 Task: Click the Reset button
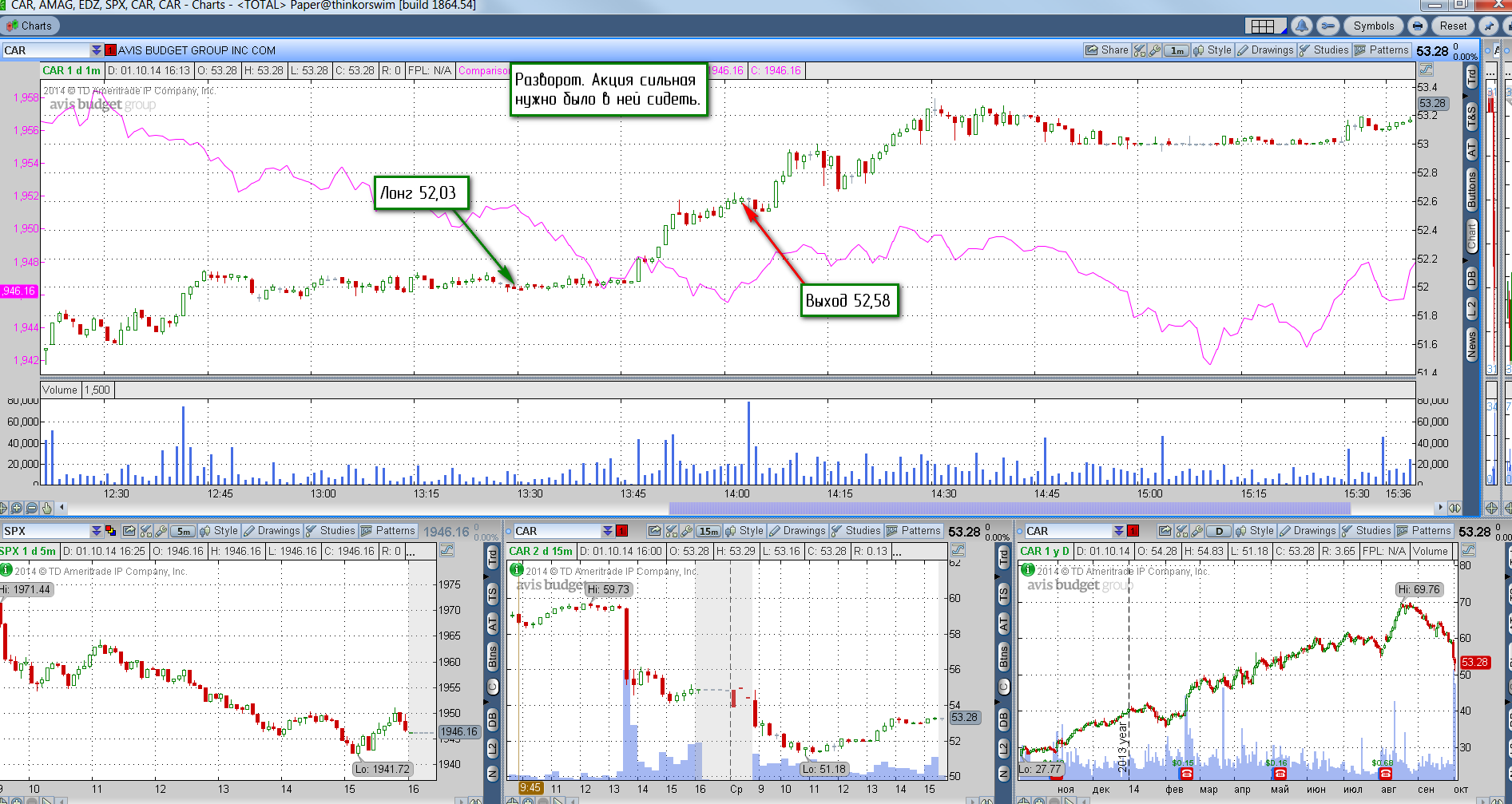(1454, 26)
